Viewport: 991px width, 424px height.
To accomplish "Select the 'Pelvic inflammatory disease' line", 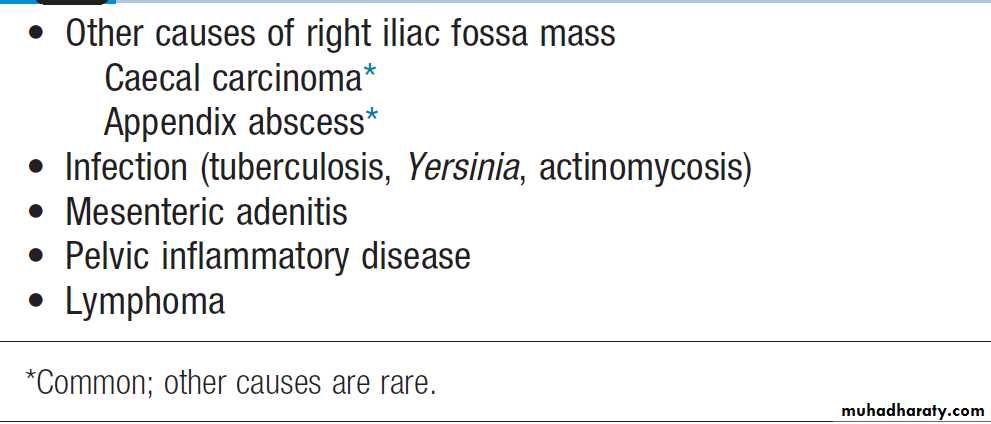I will 267,256.
